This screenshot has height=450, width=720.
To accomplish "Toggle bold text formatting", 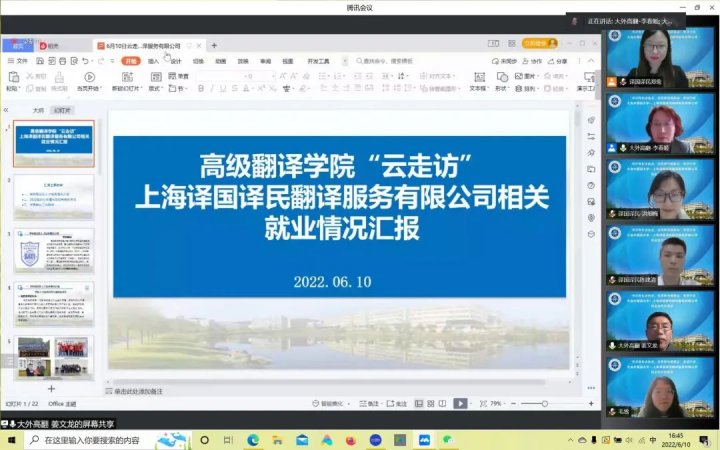I will [200, 88].
